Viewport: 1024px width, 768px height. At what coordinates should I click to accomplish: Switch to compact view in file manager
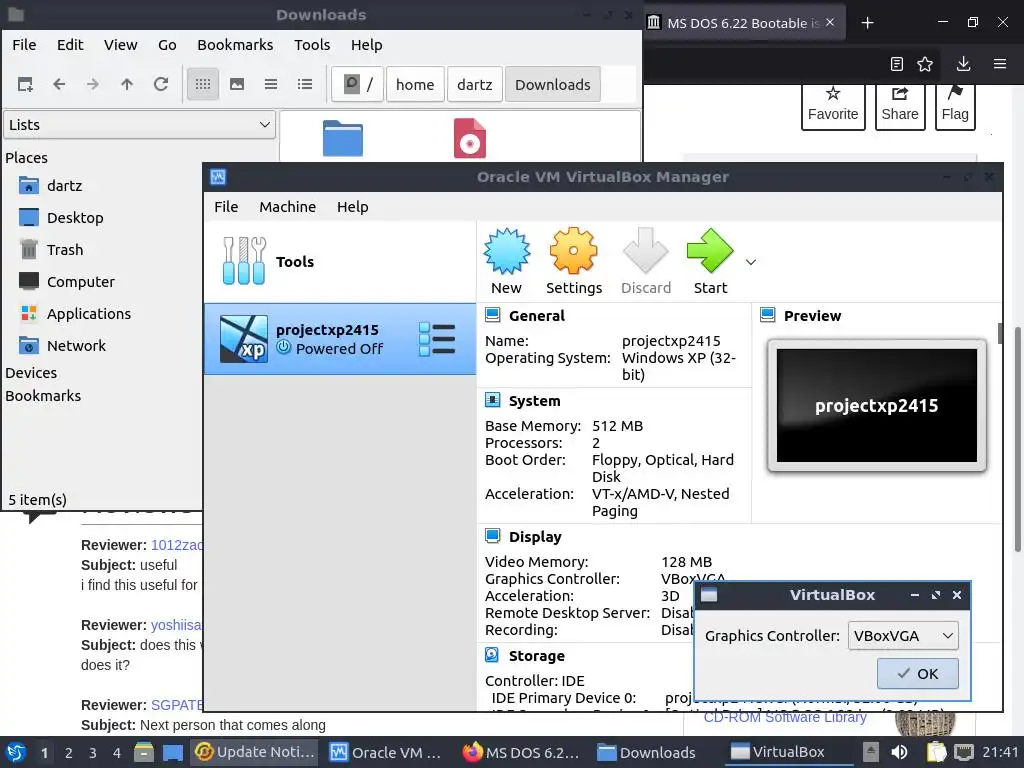click(271, 84)
